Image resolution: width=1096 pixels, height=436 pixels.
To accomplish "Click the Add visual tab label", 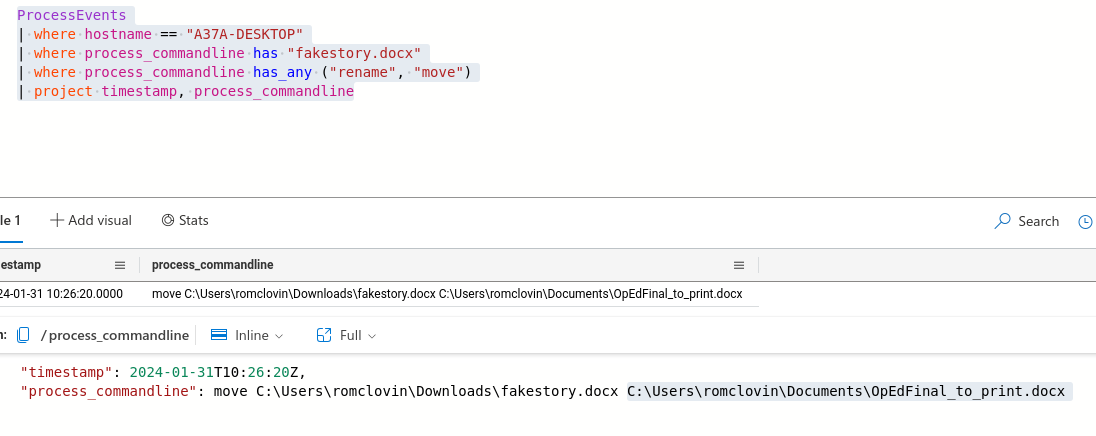I will click(x=100, y=220).
